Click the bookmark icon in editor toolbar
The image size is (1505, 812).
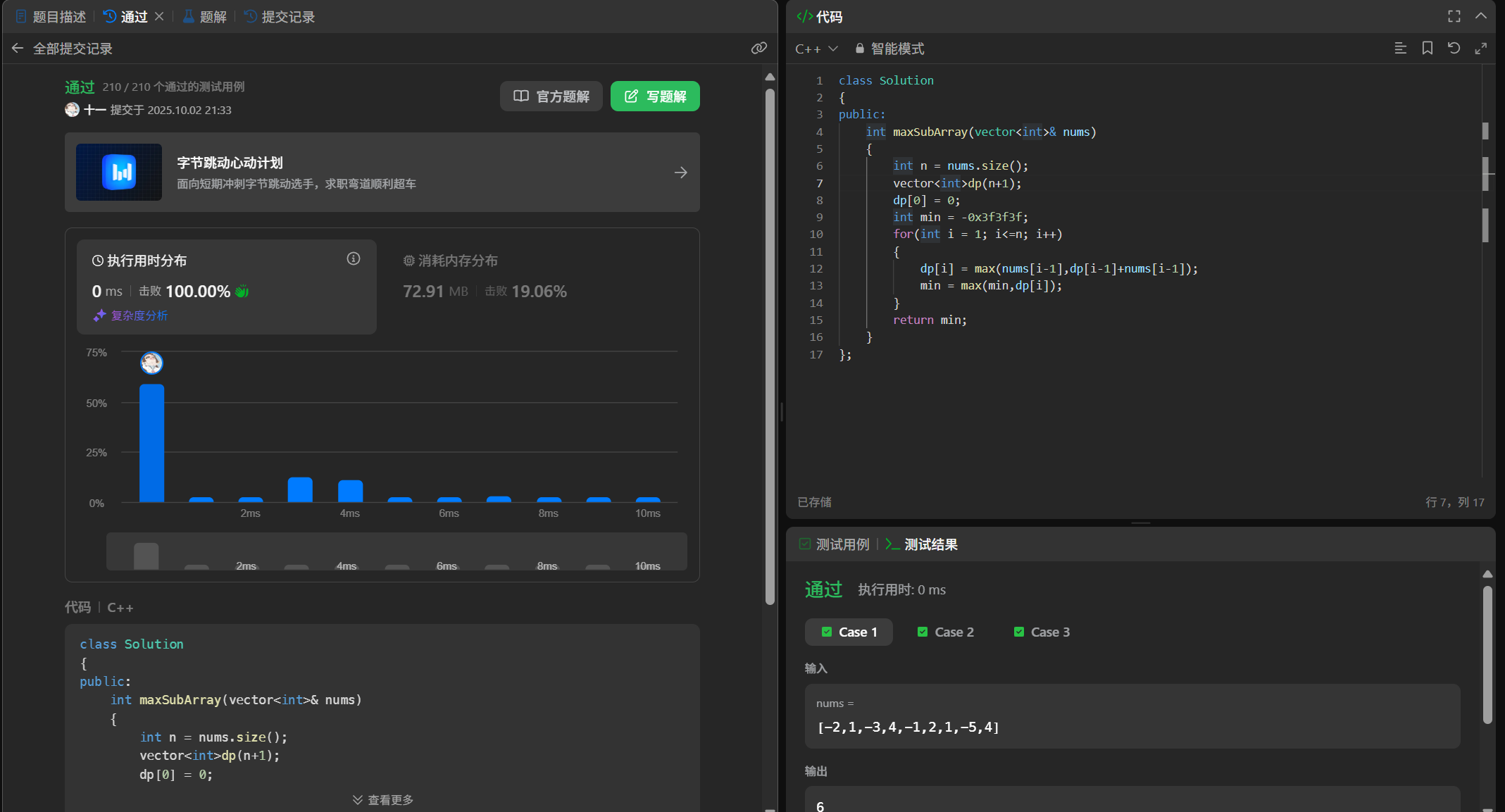point(1427,48)
